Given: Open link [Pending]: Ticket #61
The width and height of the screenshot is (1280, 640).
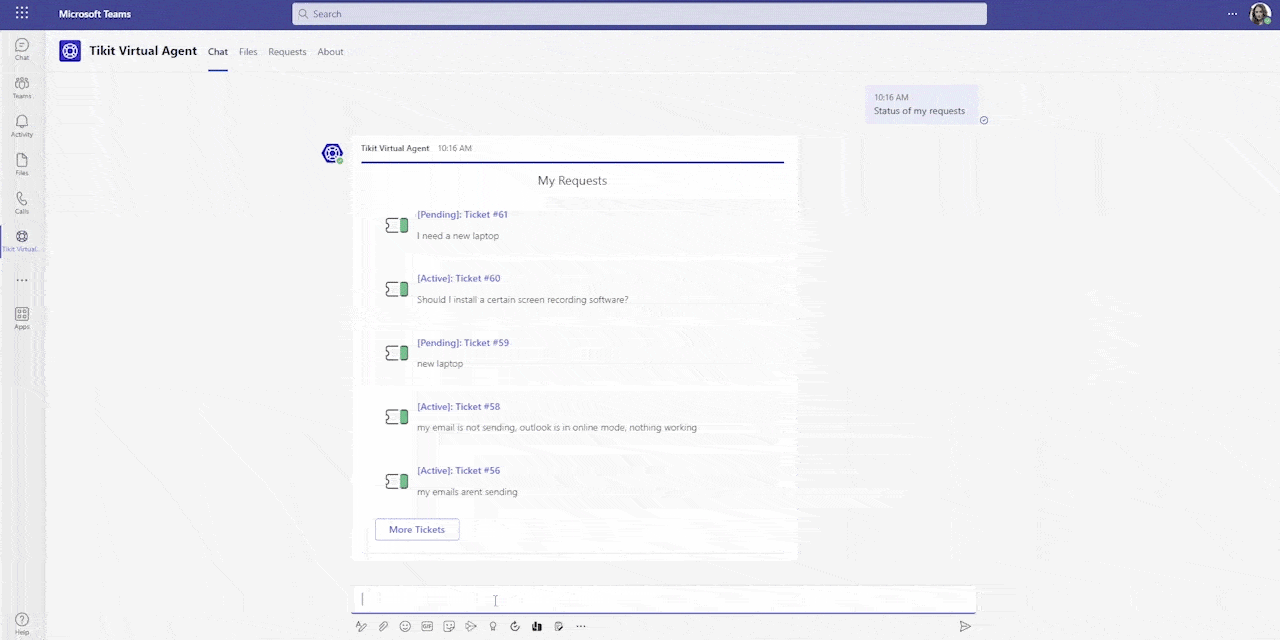Looking at the screenshot, I should 462,214.
